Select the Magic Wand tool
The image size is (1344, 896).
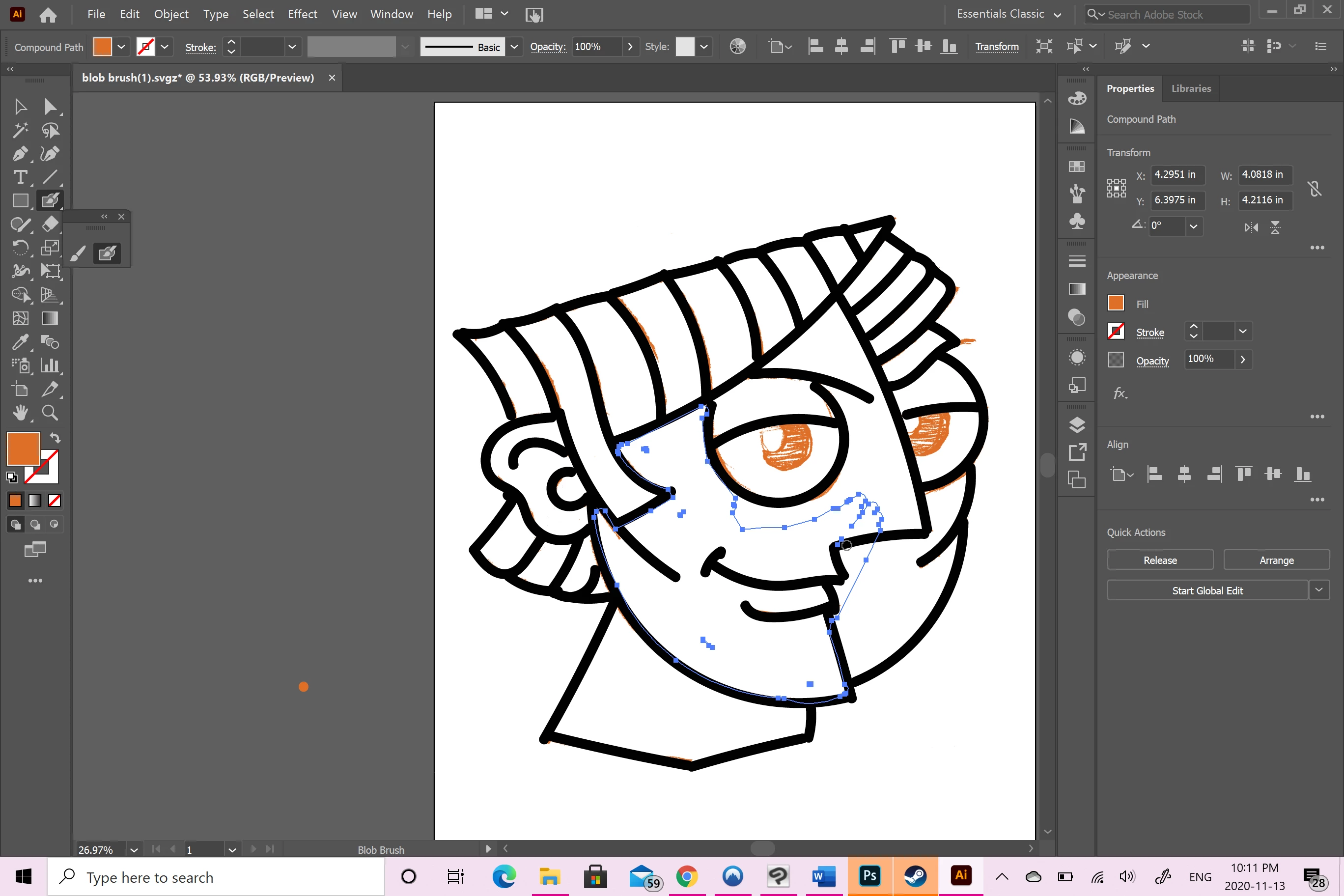[20, 130]
